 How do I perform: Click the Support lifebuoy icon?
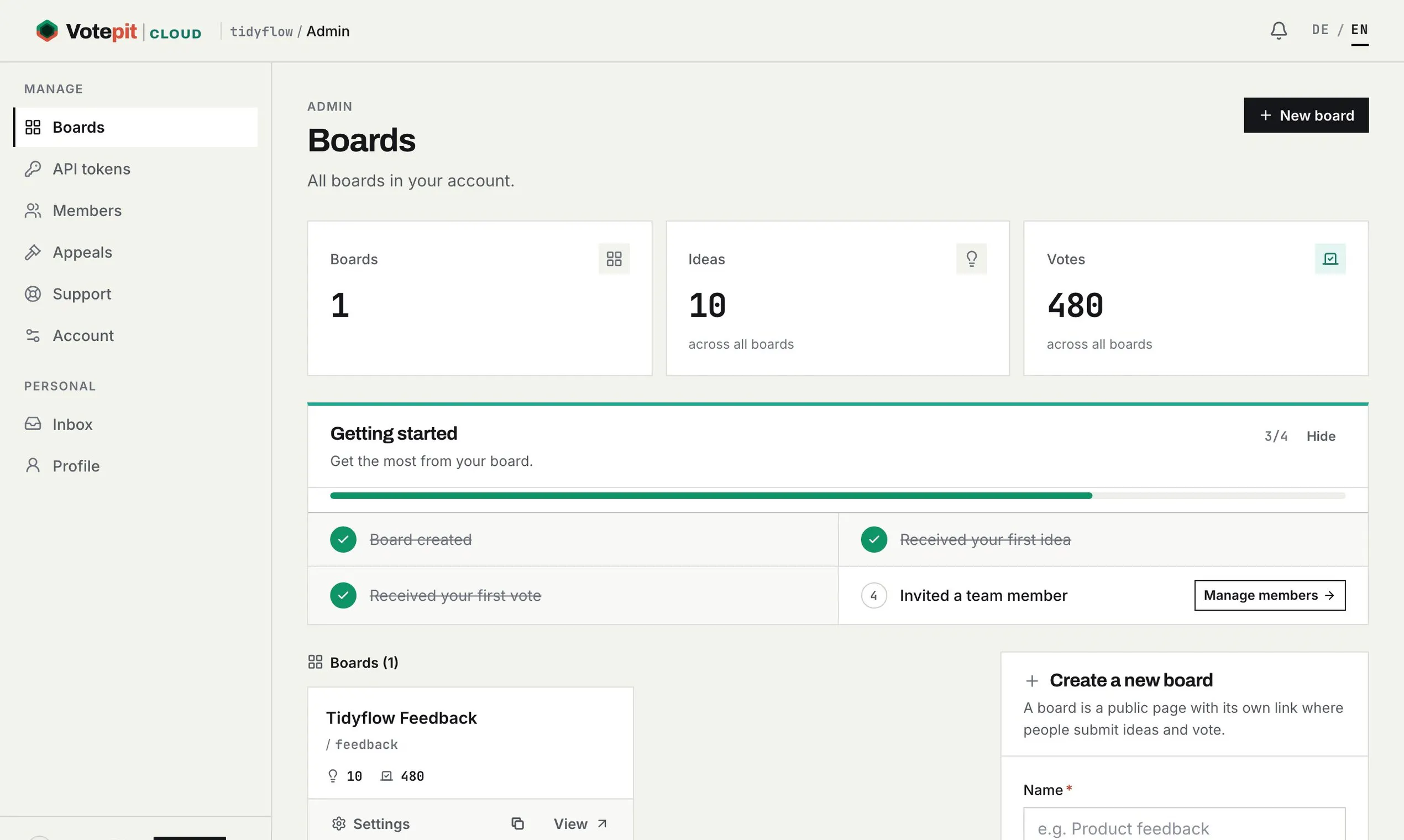point(33,294)
